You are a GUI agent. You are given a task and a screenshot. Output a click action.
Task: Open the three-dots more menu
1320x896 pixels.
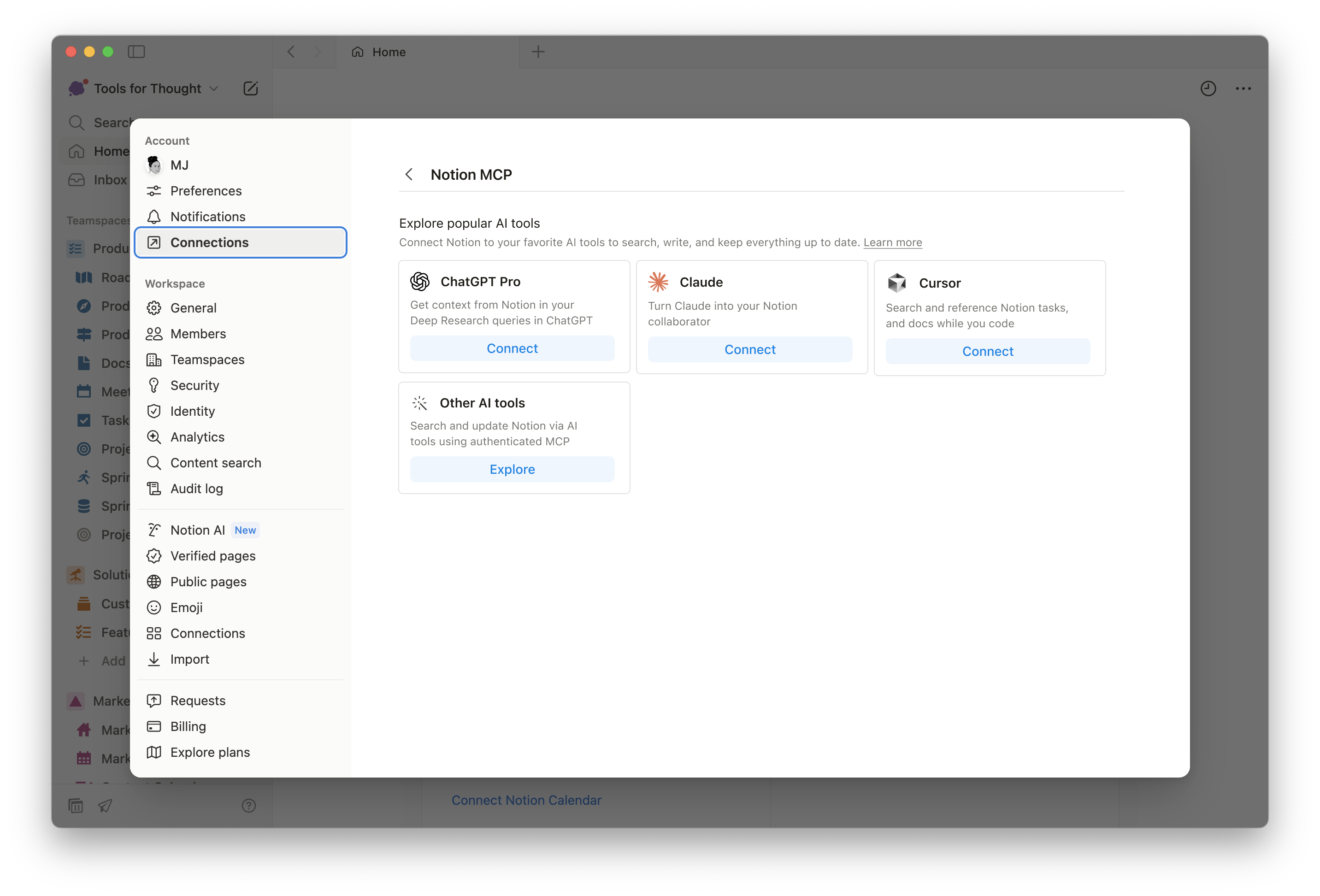pos(1243,88)
